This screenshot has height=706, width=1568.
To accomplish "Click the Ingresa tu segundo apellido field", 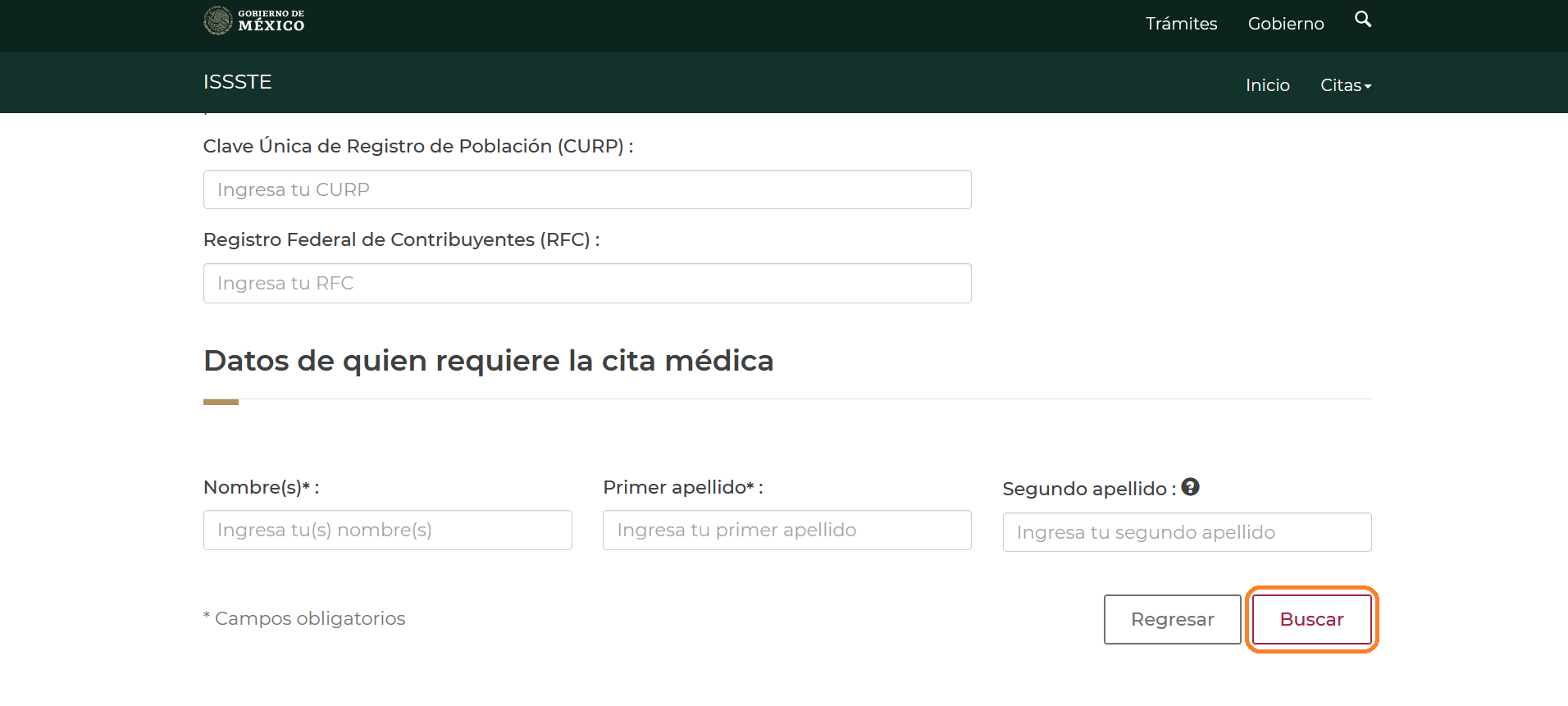I will (1186, 532).
